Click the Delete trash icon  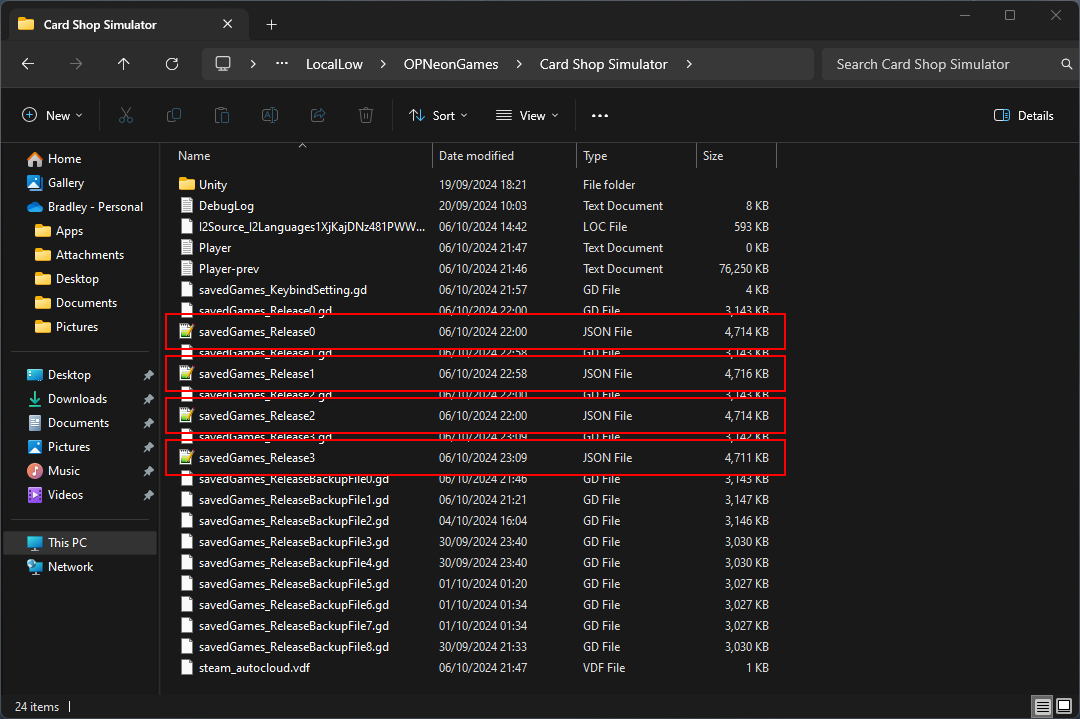(x=366, y=116)
